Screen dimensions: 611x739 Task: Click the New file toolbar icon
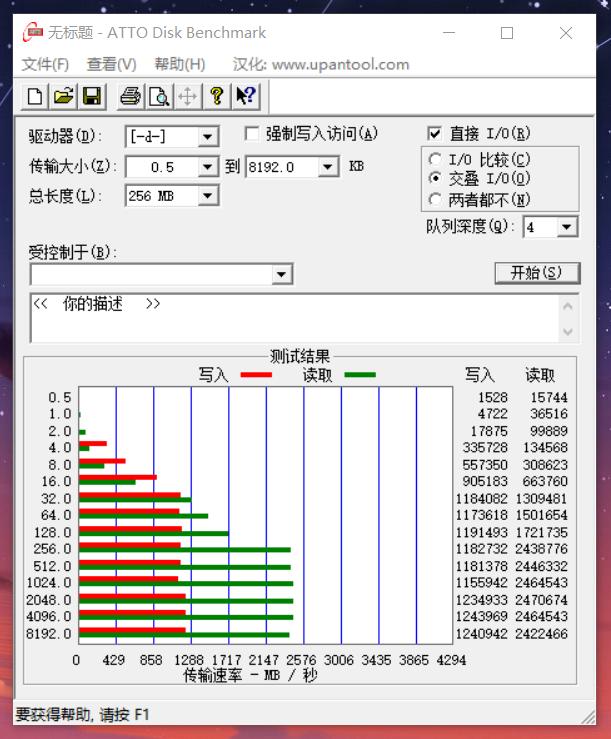coord(35,97)
